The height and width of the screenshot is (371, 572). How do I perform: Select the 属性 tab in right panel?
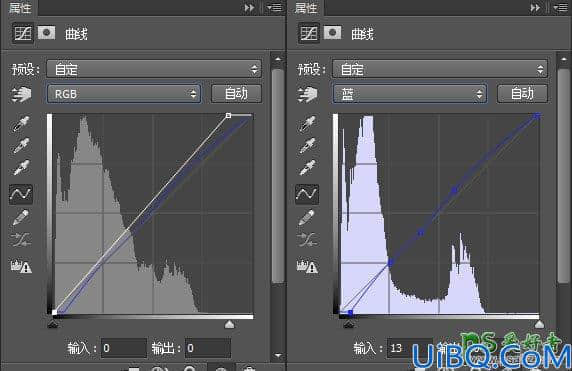tap(306, 8)
